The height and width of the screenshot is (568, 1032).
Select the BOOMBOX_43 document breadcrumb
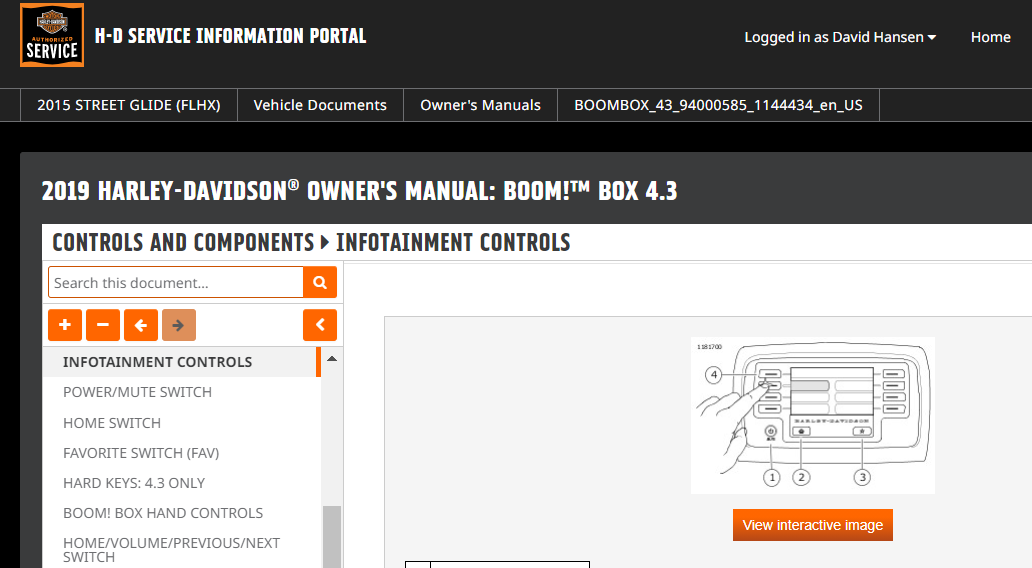718,105
